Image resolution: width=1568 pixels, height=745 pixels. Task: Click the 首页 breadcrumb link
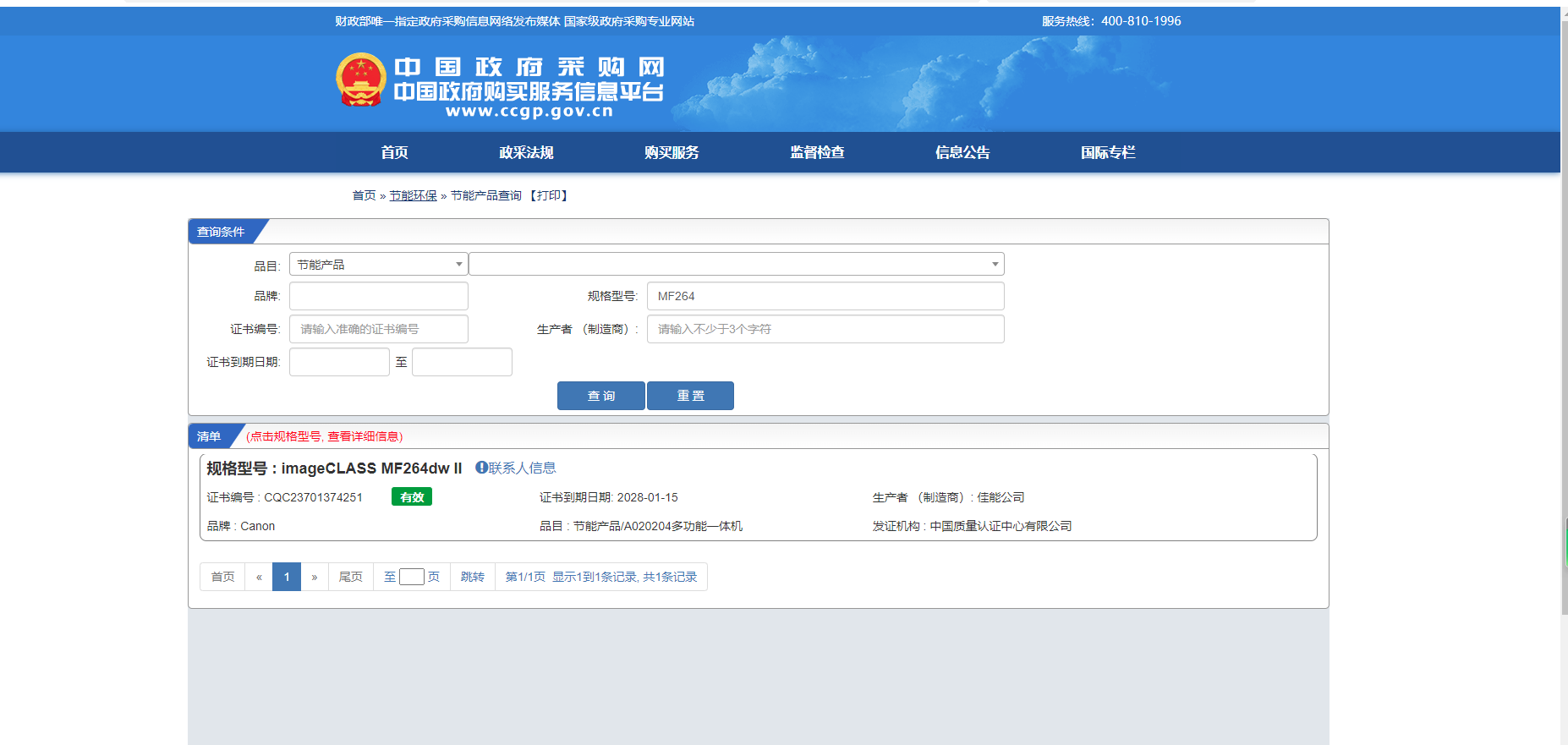point(364,195)
